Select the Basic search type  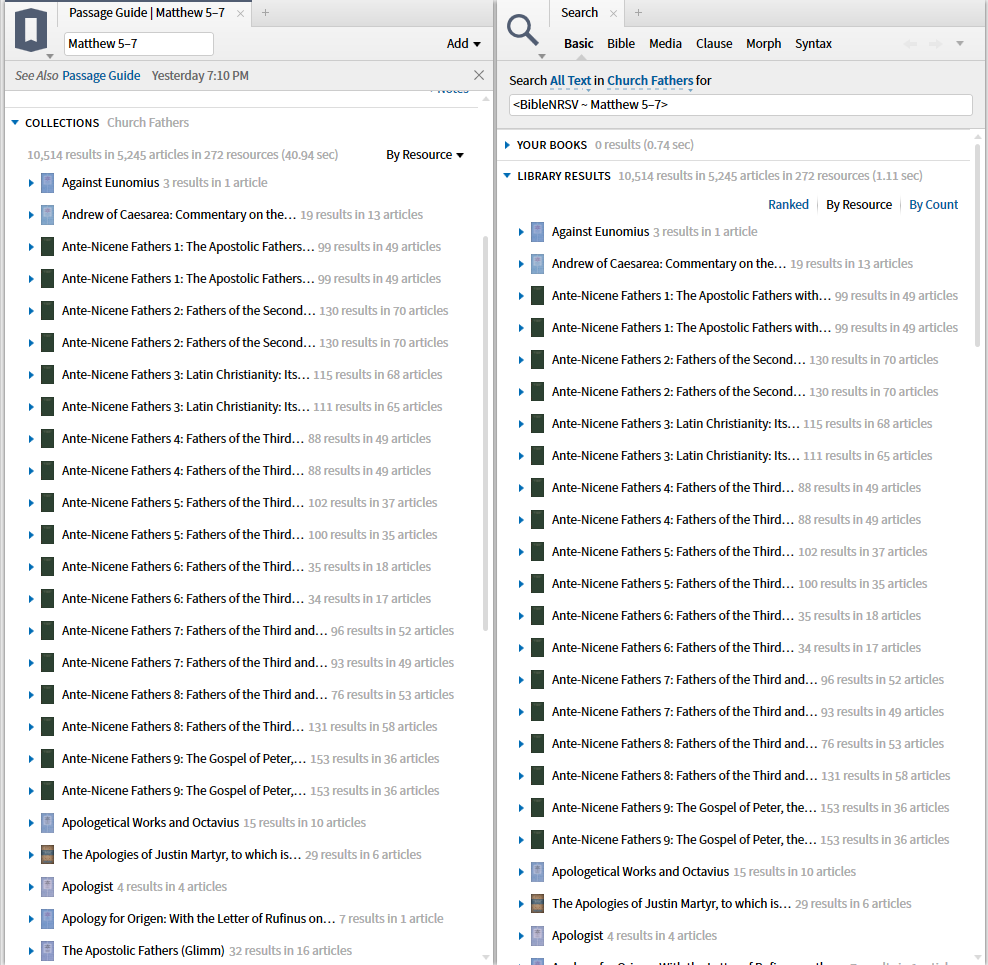click(x=578, y=43)
